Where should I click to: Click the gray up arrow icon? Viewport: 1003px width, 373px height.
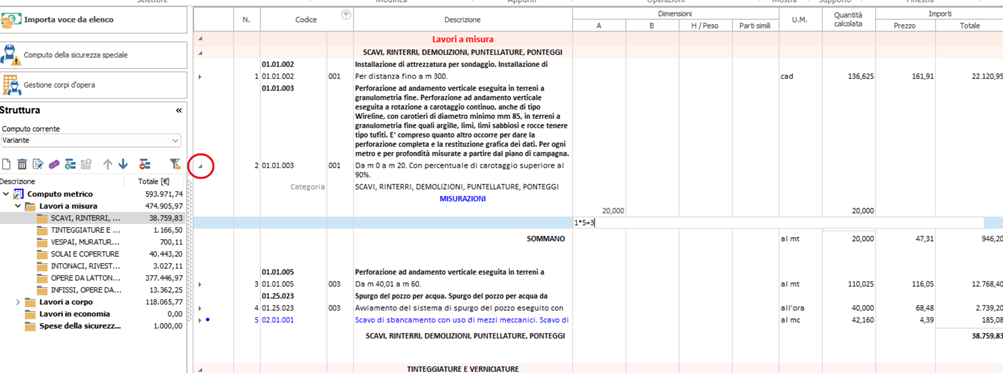pos(107,164)
